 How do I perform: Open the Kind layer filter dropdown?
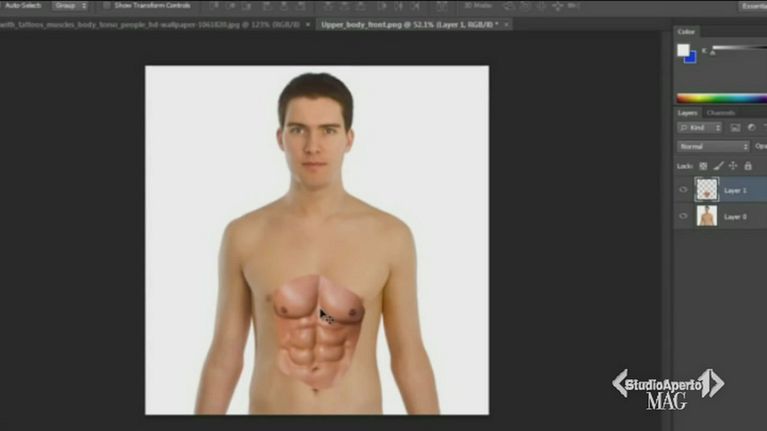[700, 128]
